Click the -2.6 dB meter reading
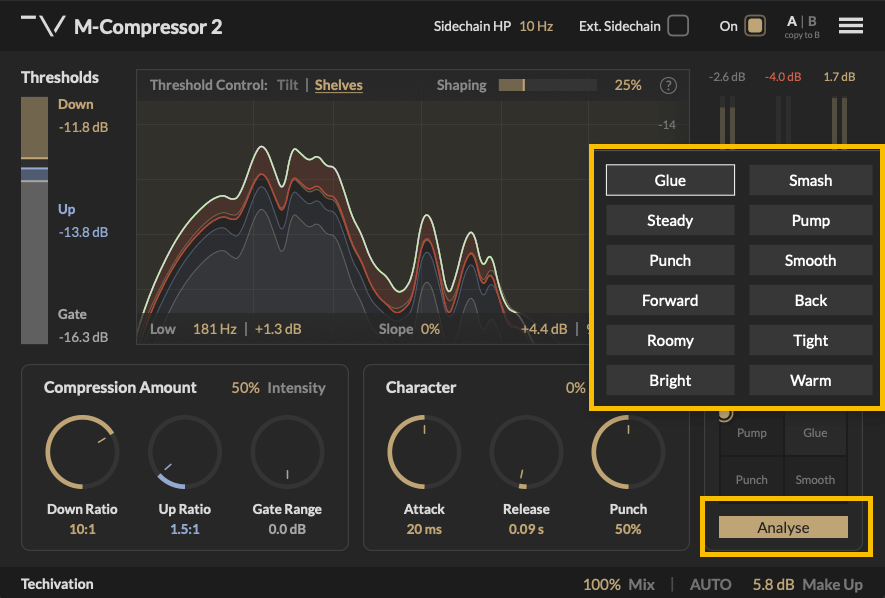The height and width of the screenshot is (598, 885). pos(727,77)
